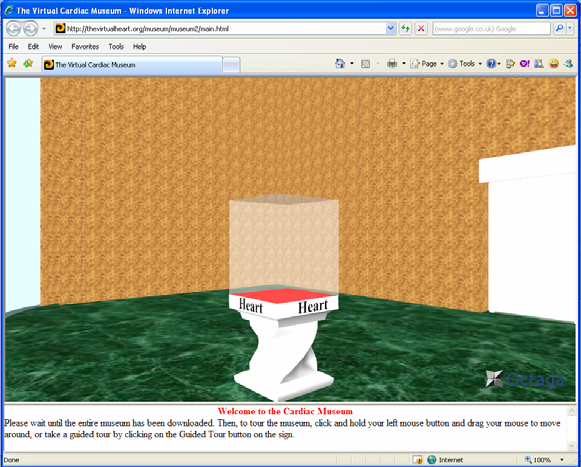Click the Done status bar text

(11, 460)
